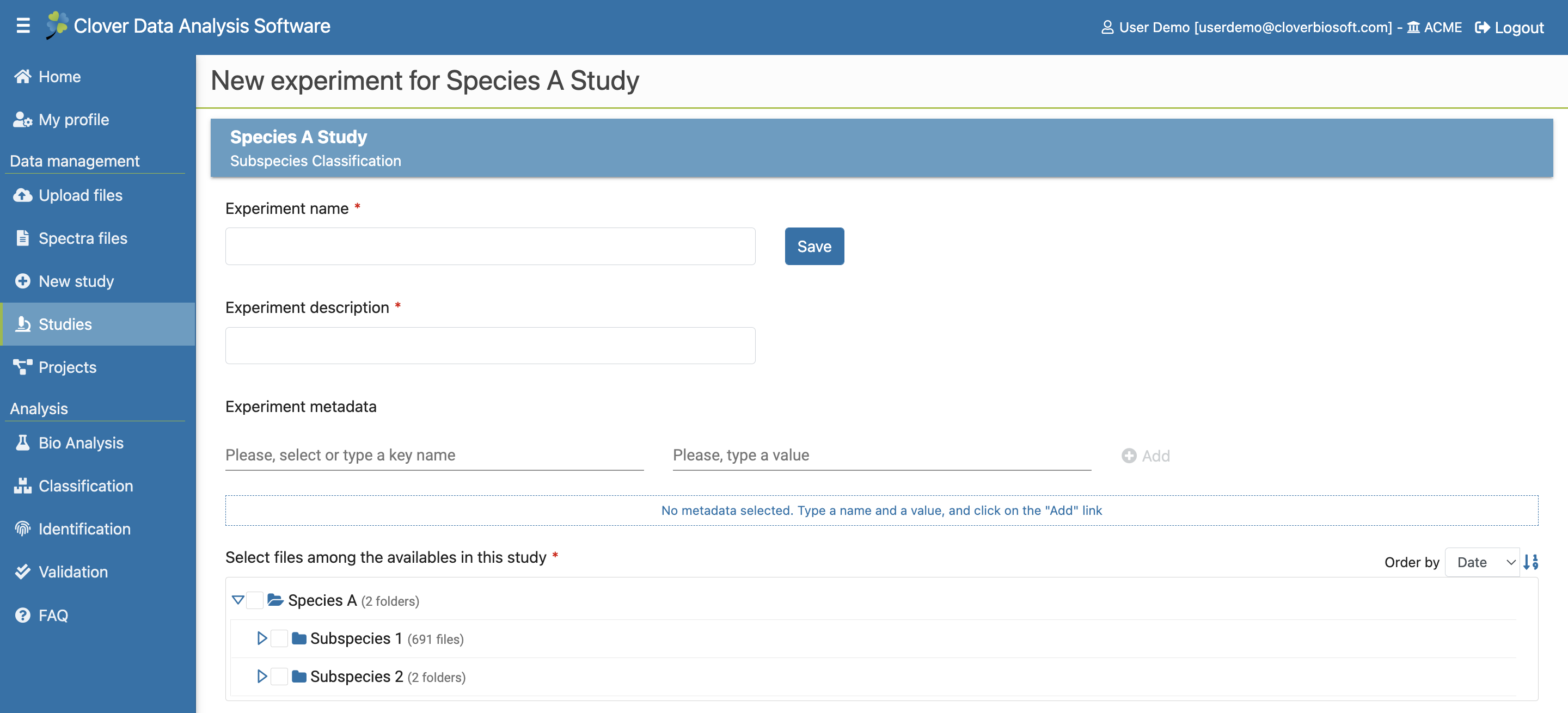Image resolution: width=1568 pixels, height=713 pixels.
Task: Click the Home house icon
Action: tap(22, 77)
